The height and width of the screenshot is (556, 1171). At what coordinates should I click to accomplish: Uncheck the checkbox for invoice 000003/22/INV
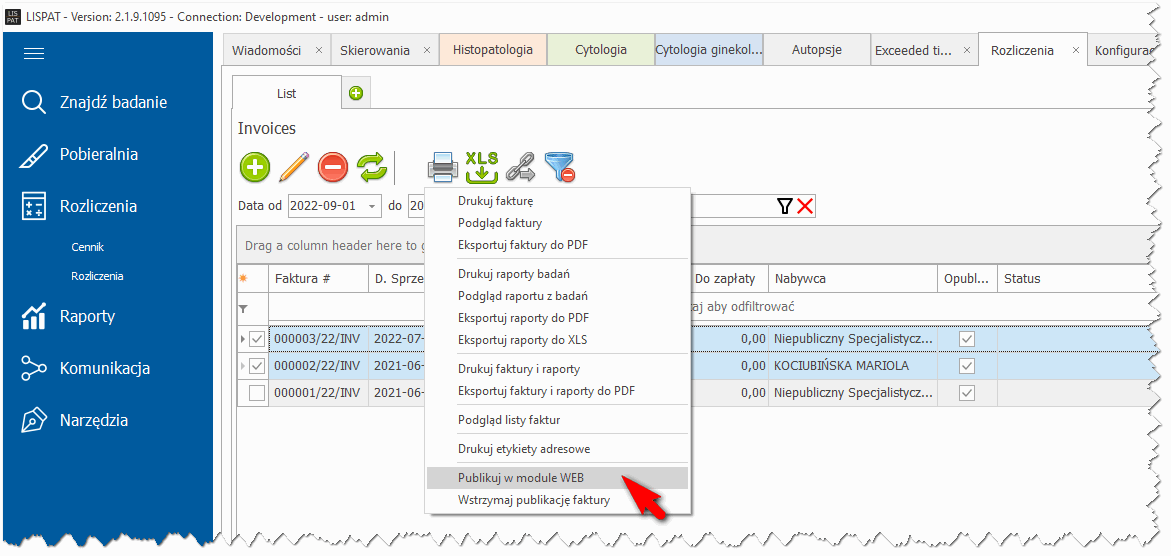tap(257, 340)
